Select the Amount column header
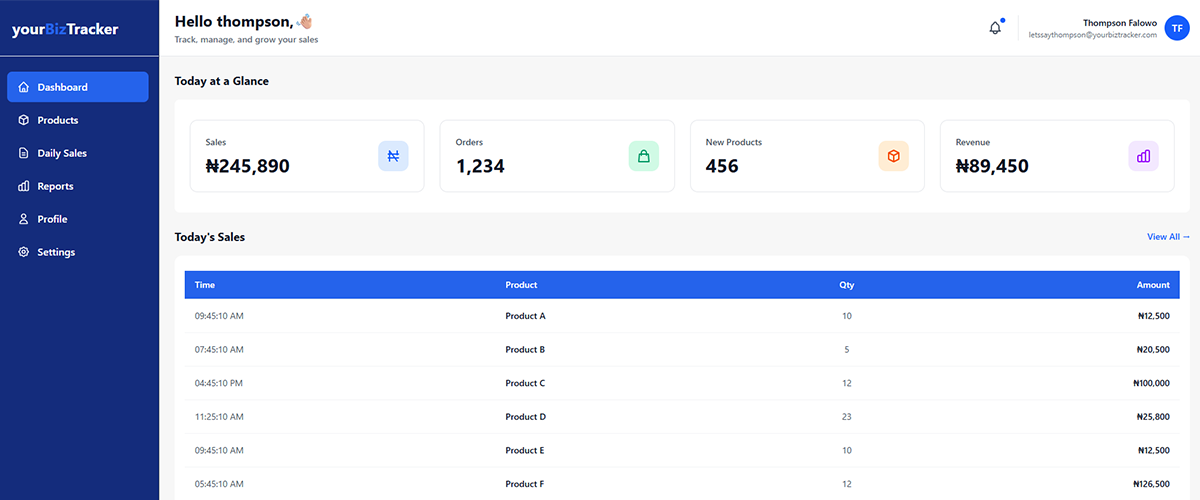The image size is (1200, 500). point(1153,285)
